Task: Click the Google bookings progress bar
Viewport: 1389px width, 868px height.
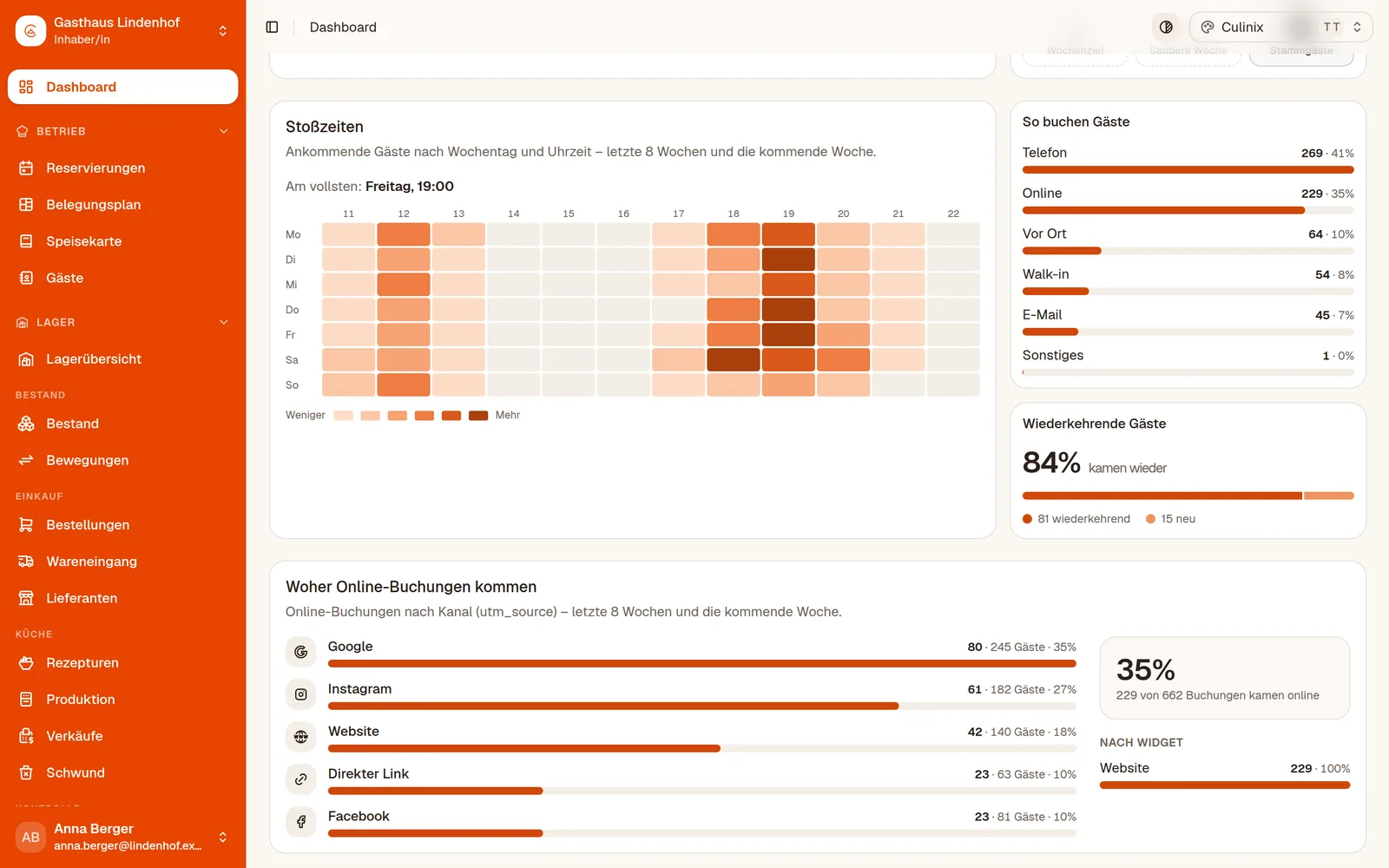Action: coord(702,663)
